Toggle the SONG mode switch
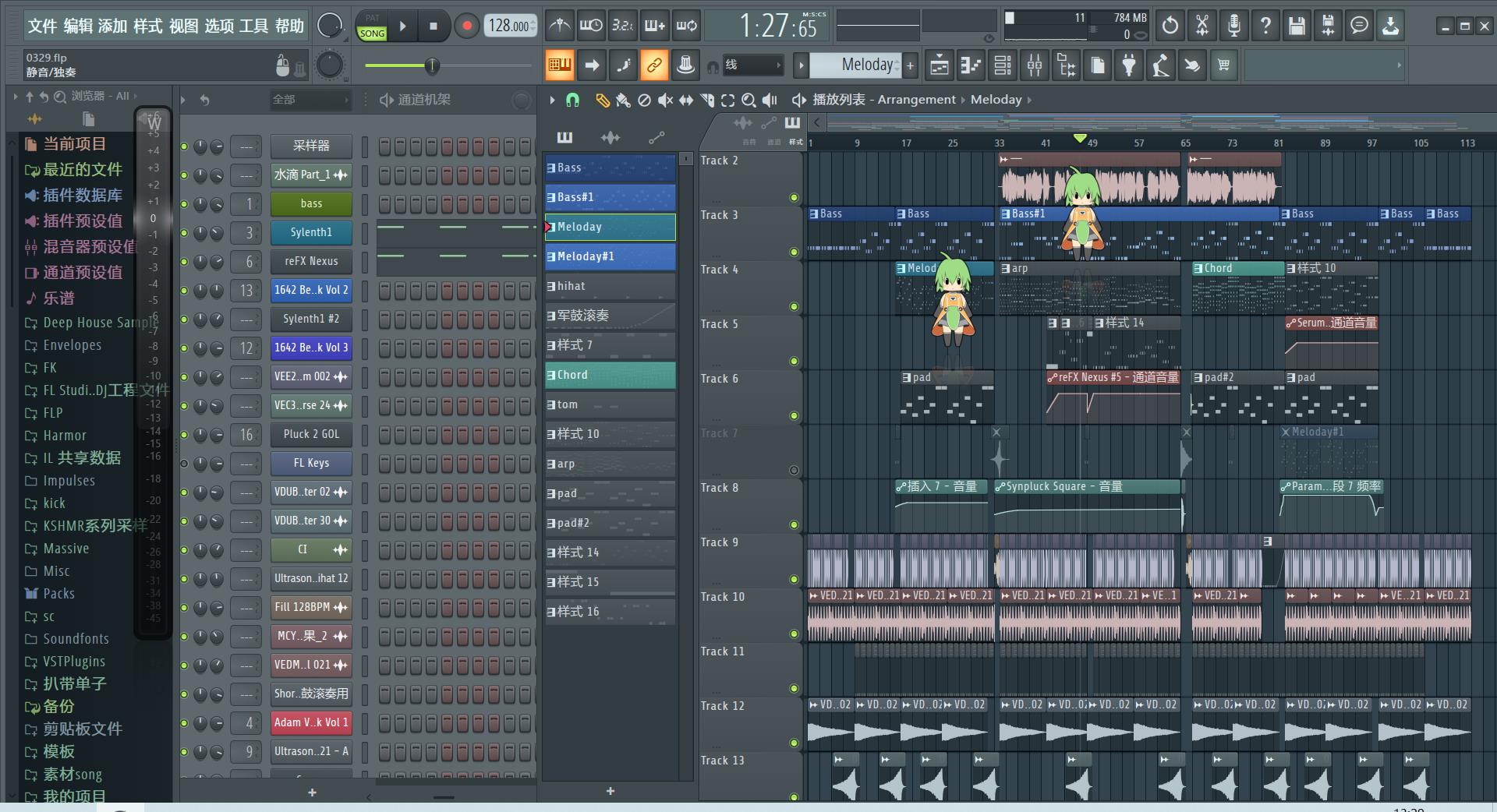This screenshot has width=1497, height=812. click(372, 34)
